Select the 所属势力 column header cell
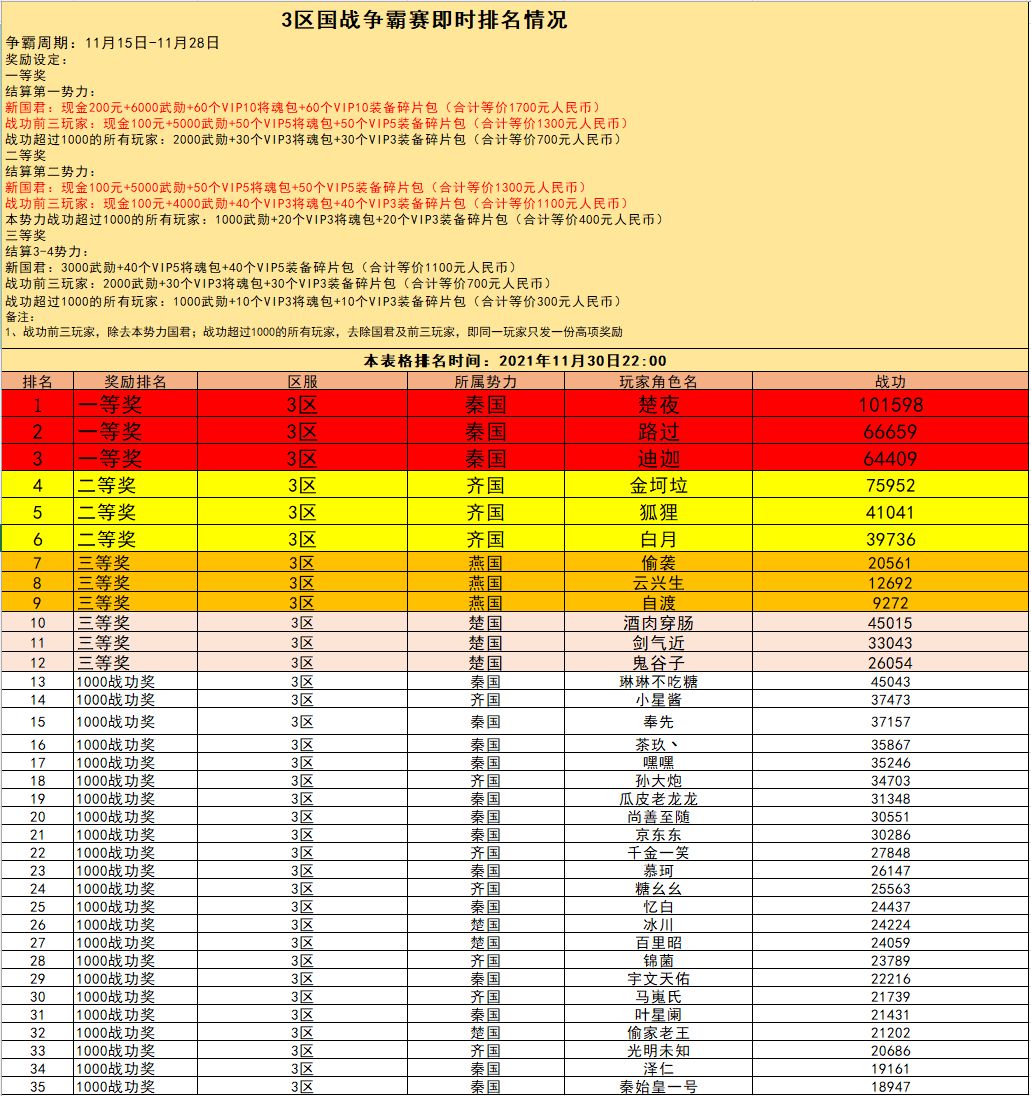The width and height of the screenshot is (1031, 1096). tap(486, 382)
